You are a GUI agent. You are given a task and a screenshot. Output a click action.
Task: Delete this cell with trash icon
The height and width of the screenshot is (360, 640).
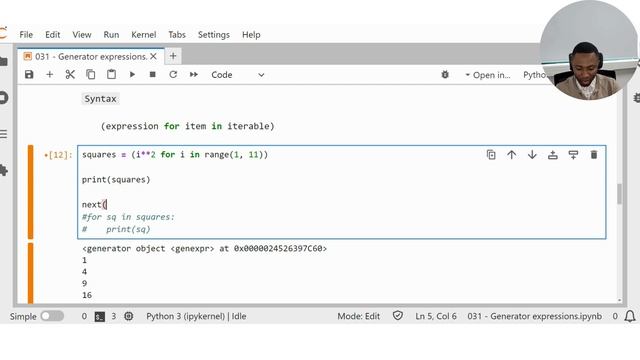(x=594, y=155)
